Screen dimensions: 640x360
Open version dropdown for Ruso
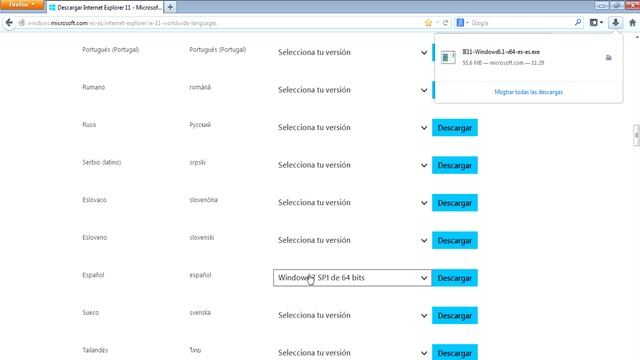coord(352,127)
